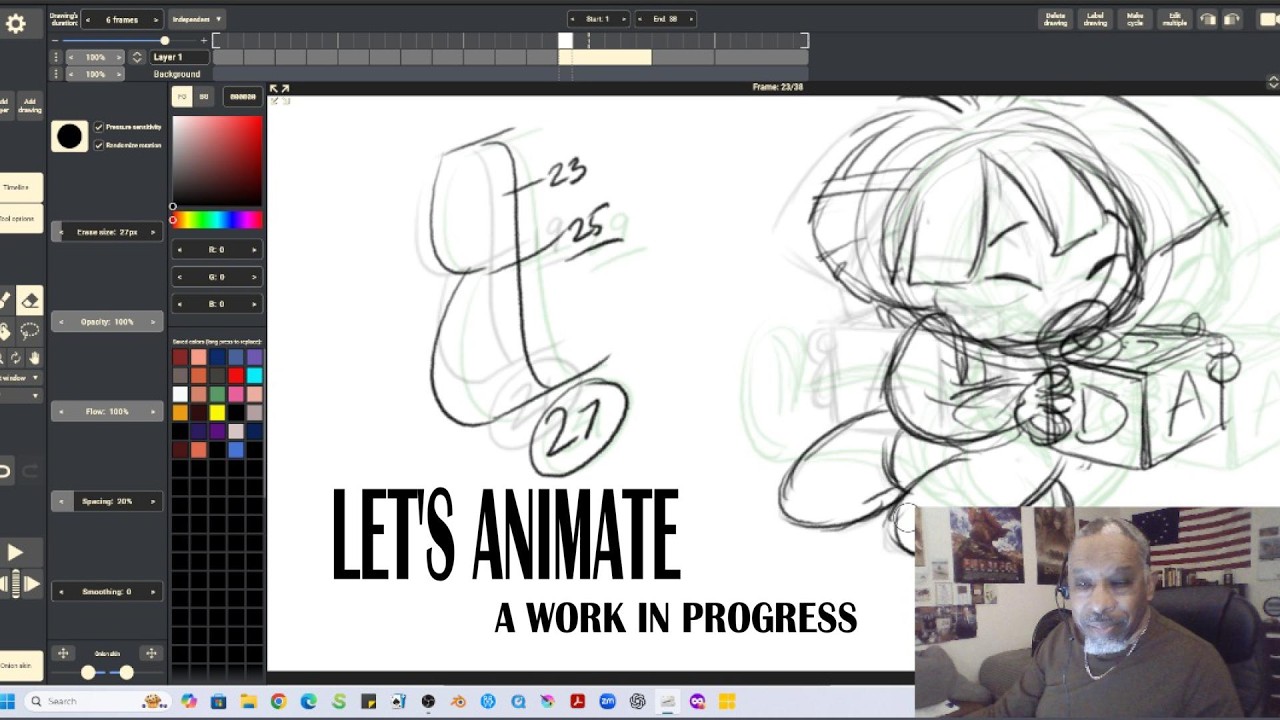This screenshot has height=720, width=1280.
Task: Click the Redo arrow button
Action: pyautogui.click(x=30, y=471)
